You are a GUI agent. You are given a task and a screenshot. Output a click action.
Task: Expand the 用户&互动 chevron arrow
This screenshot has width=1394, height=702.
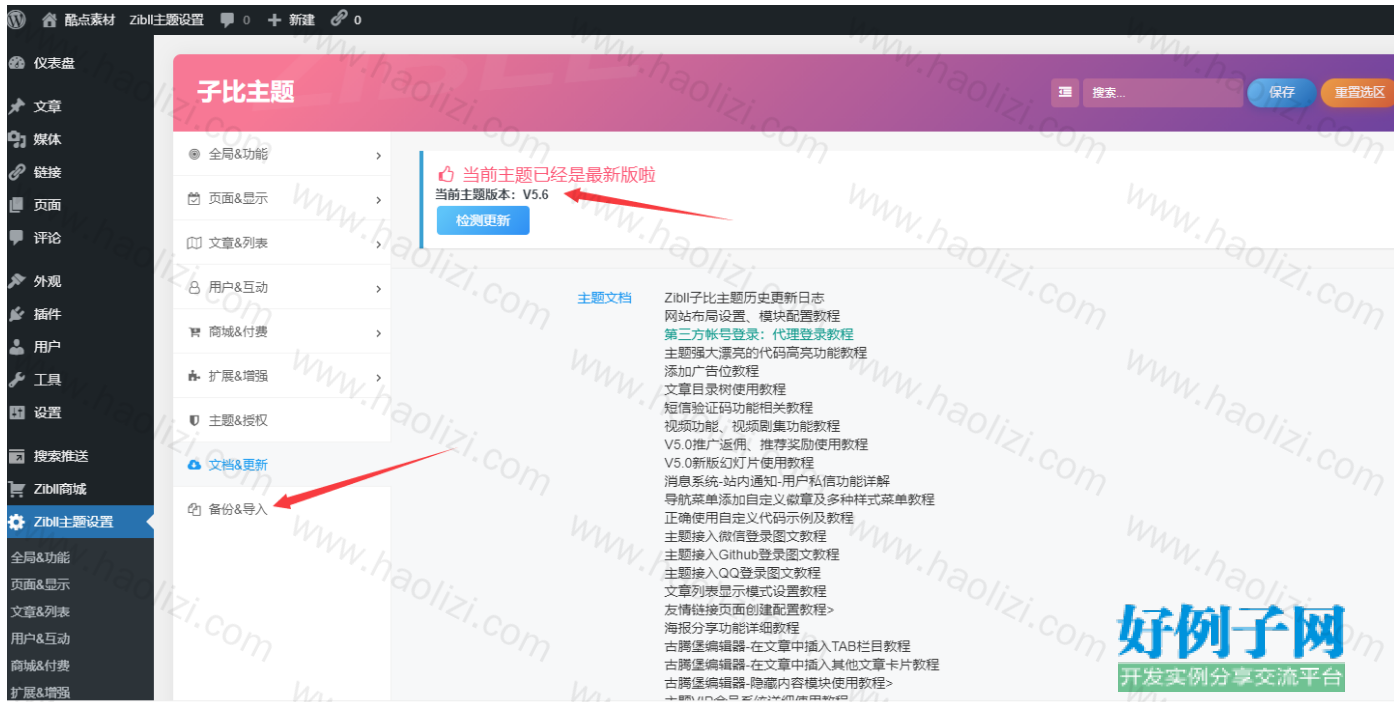(x=379, y=289)
